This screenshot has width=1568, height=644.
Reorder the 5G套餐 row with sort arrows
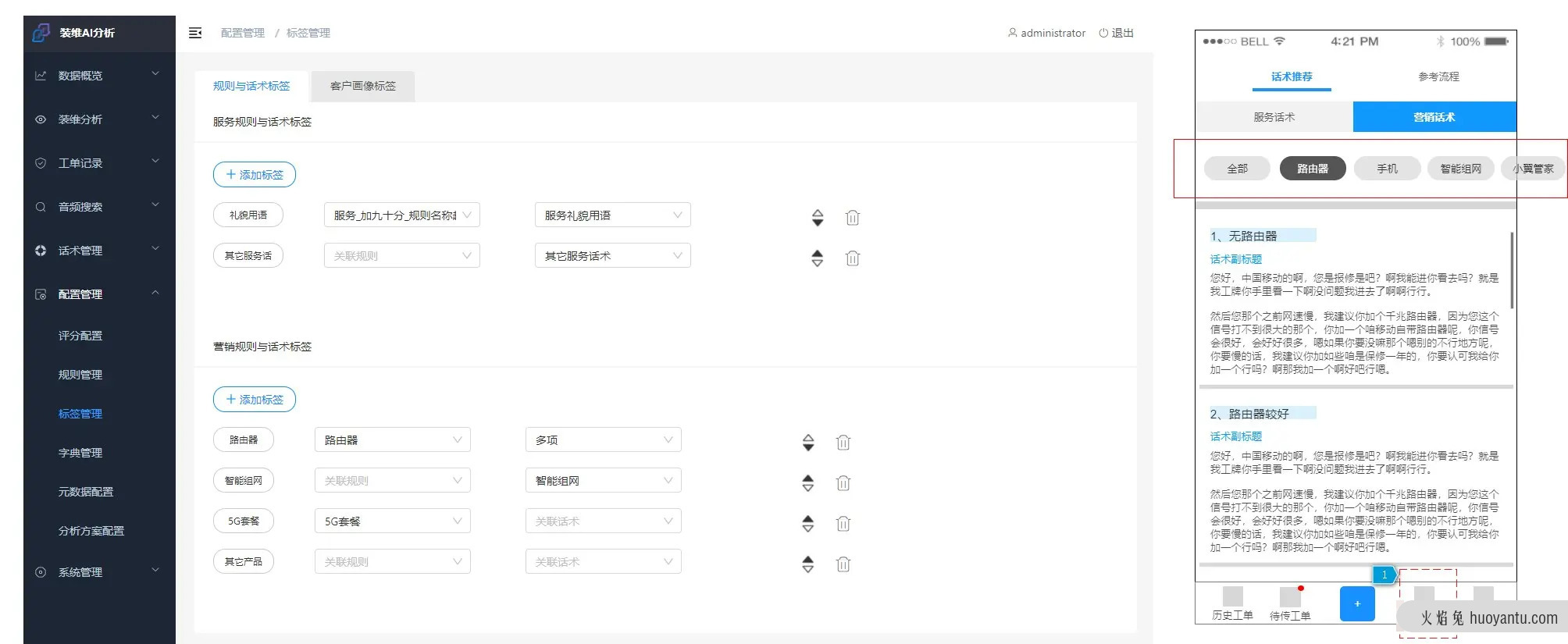pyautogui.click(x=808, y=524)
